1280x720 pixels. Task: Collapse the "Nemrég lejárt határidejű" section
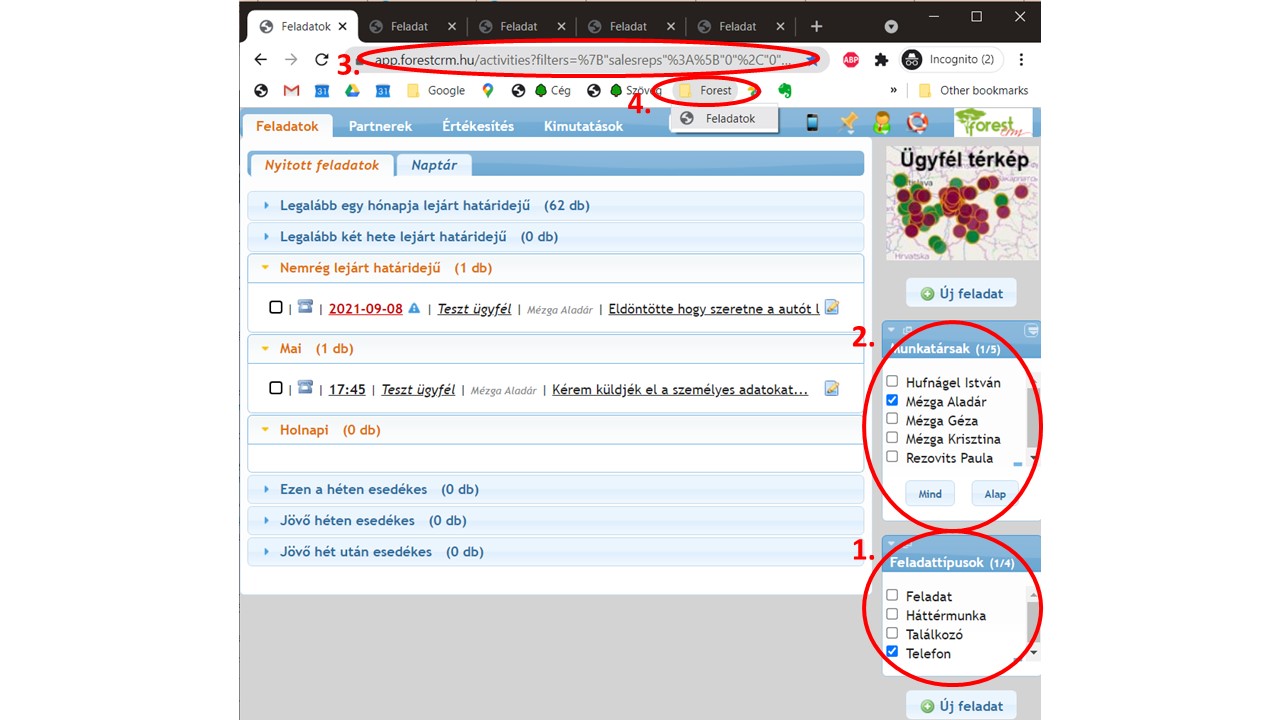[x=386, y=268]
